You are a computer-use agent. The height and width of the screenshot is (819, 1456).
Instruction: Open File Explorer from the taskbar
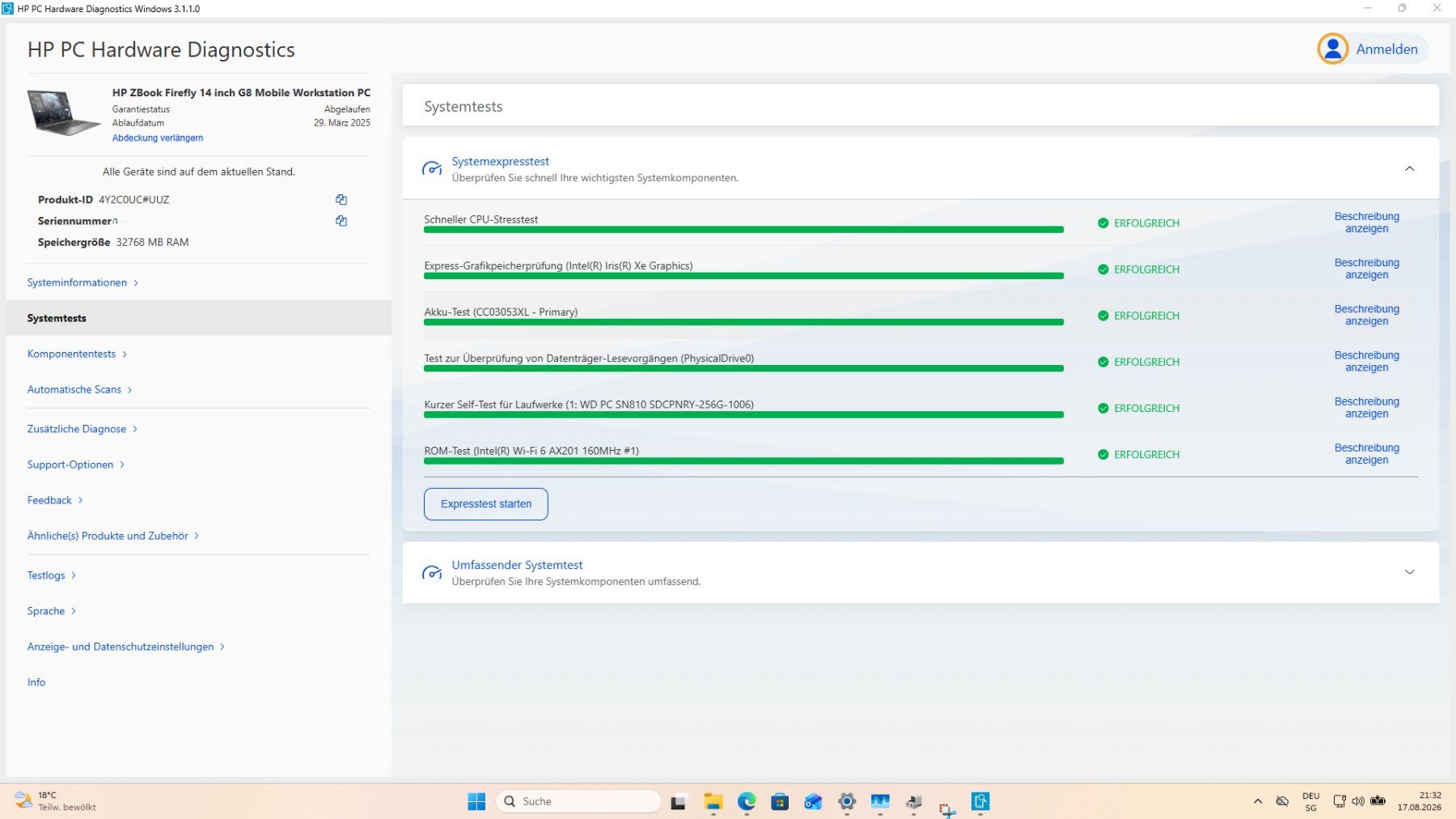713,801
